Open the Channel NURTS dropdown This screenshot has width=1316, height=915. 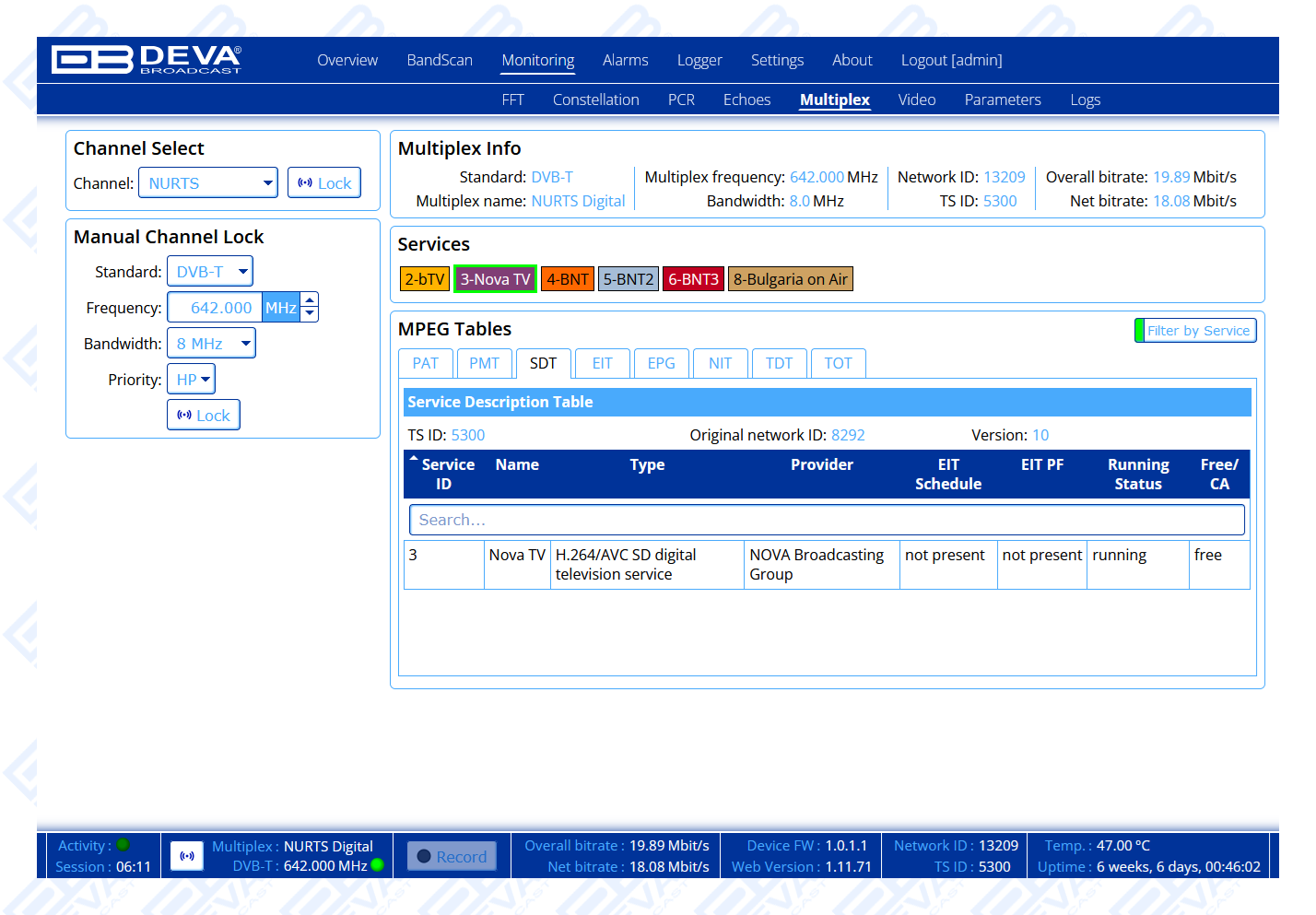pyautogui.click(x=208, y=183)
